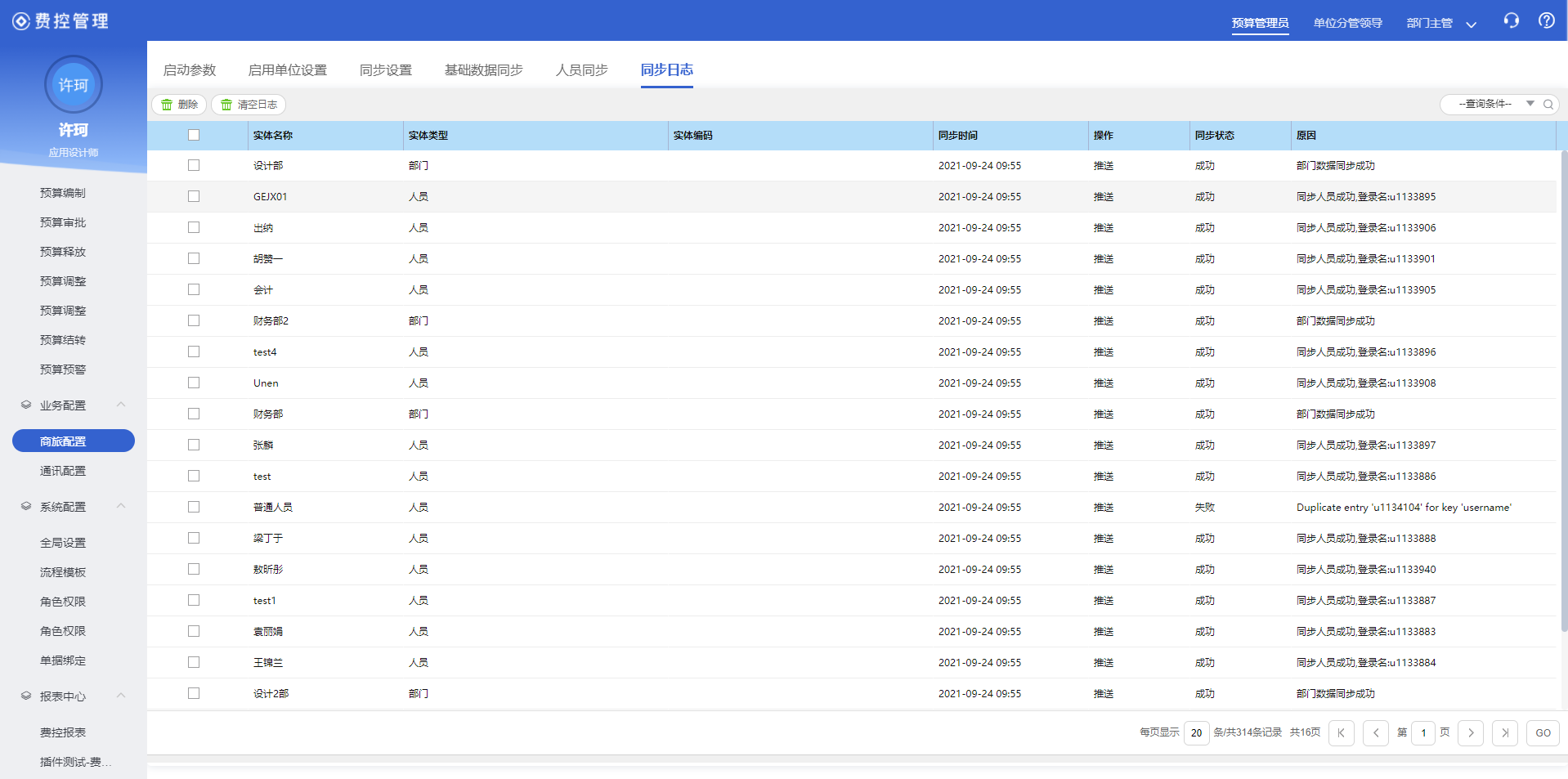
Task: Click the 报表中心 layers icon
Action: (x=26, y=696)
